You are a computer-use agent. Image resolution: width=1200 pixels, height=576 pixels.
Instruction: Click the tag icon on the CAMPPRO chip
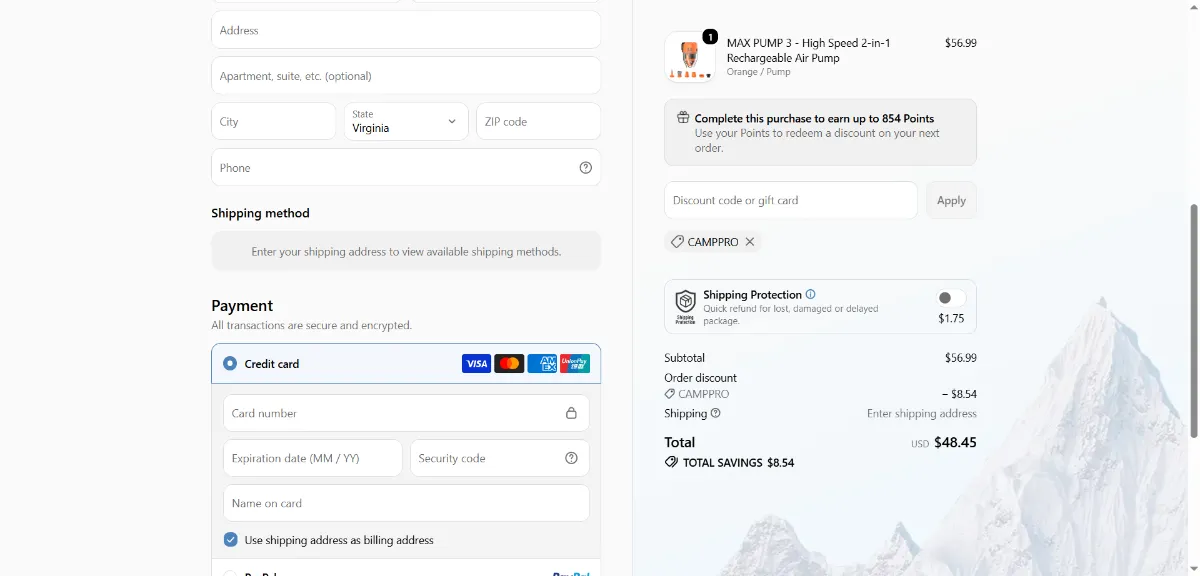[x=677, y=242]
